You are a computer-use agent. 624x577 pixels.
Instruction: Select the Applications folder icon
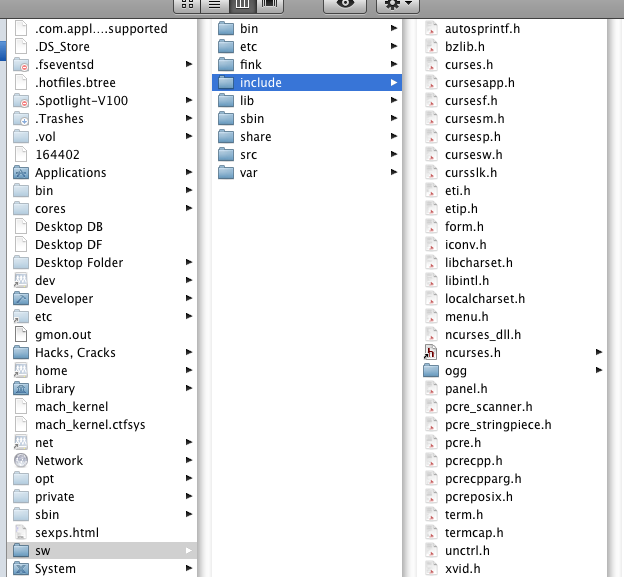21,173
